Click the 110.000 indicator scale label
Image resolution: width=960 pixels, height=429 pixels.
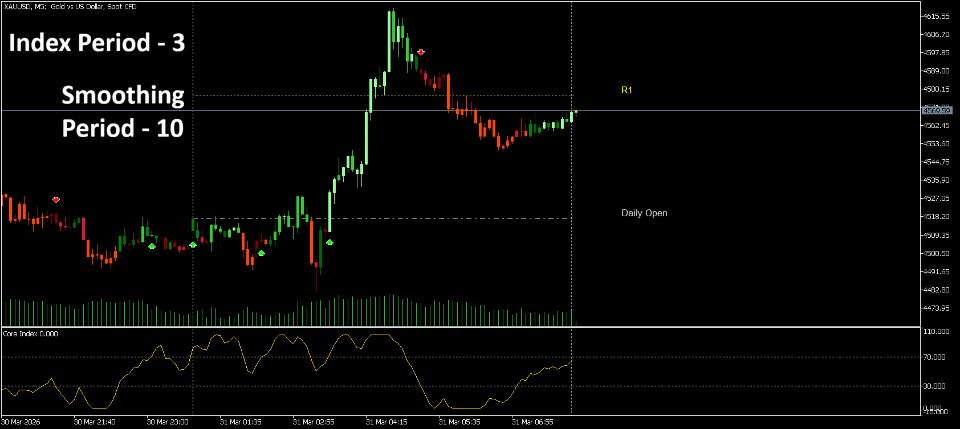pos(937,332)
